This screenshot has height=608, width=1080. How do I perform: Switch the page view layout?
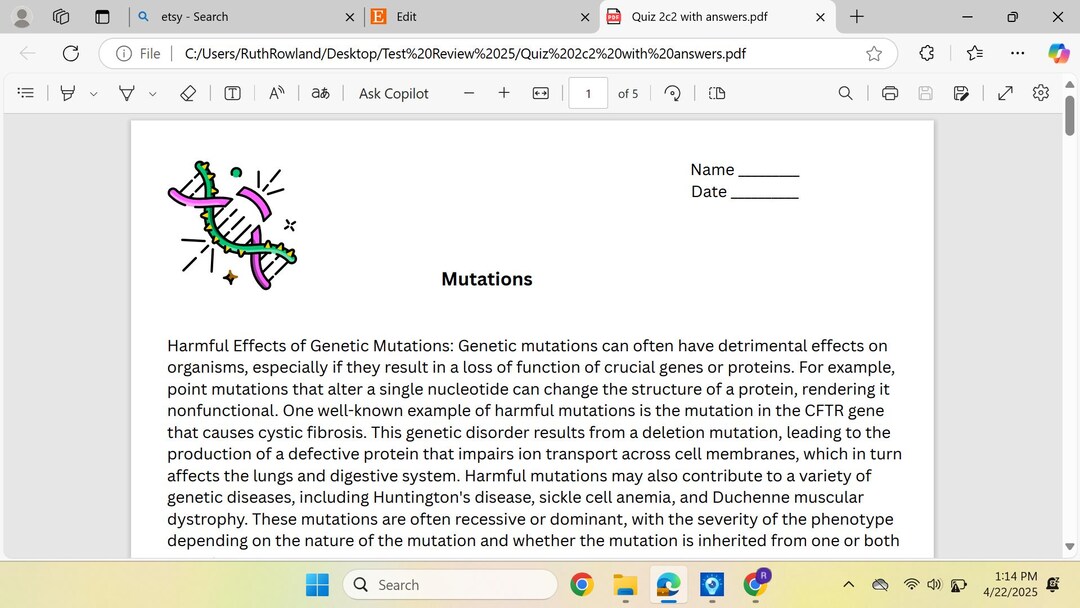(x=716, y=93)
